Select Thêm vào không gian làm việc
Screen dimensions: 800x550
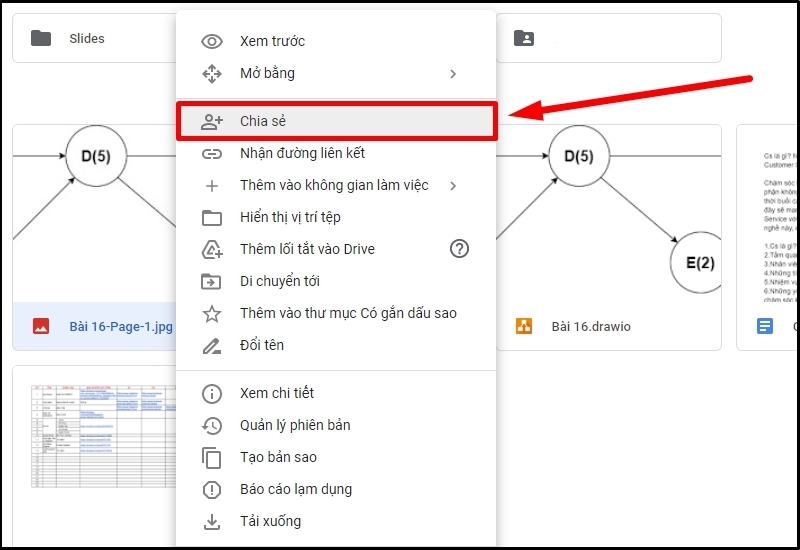tap(336, 186)
